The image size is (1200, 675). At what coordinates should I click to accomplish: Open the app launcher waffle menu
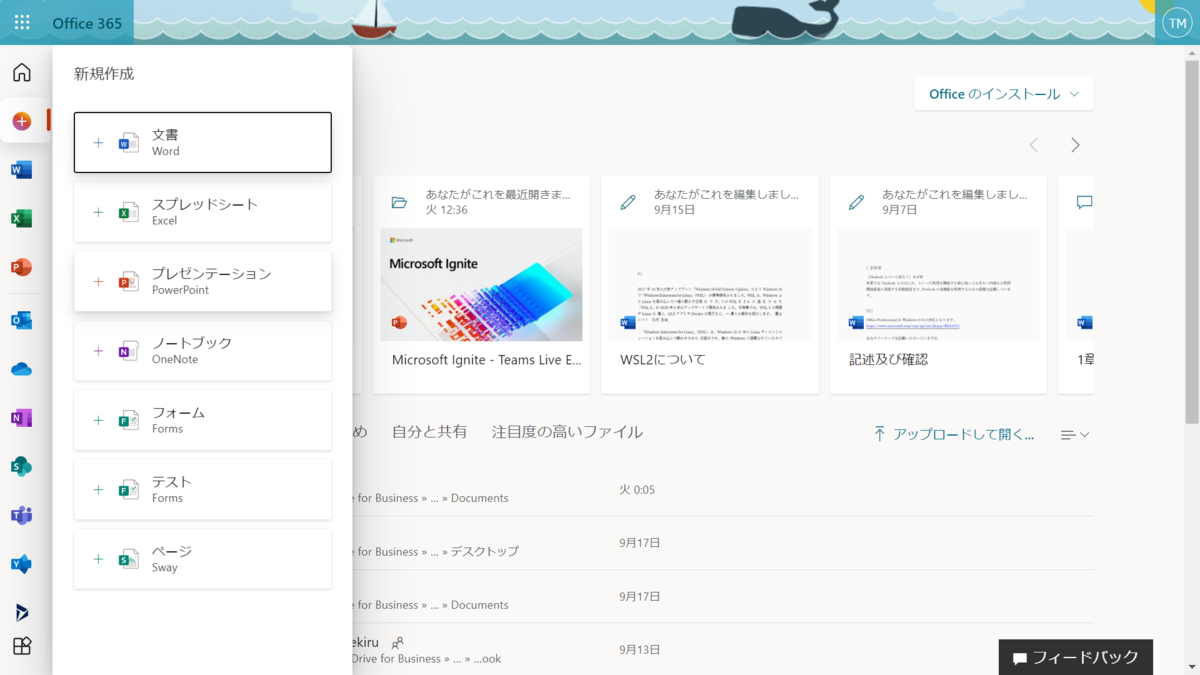point(22,22)
